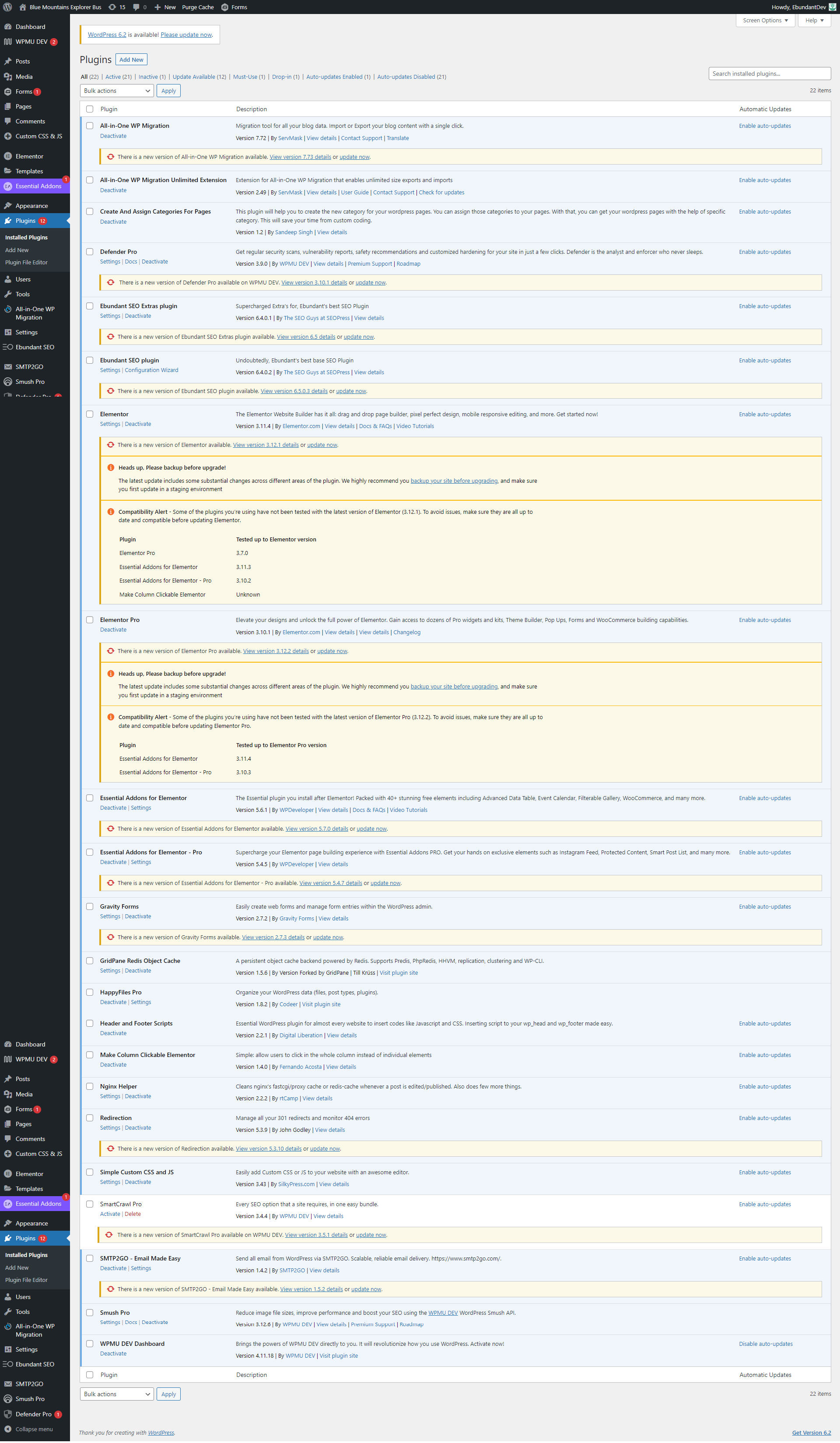Click the user avatar beside Howdy, EbundantDev

(833, 7)
